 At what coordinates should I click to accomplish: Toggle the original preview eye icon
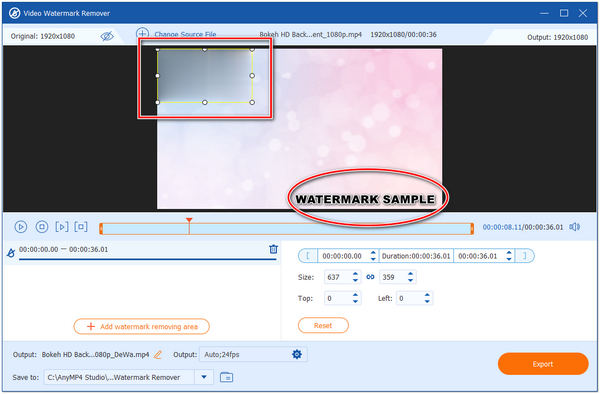point(107,36)
